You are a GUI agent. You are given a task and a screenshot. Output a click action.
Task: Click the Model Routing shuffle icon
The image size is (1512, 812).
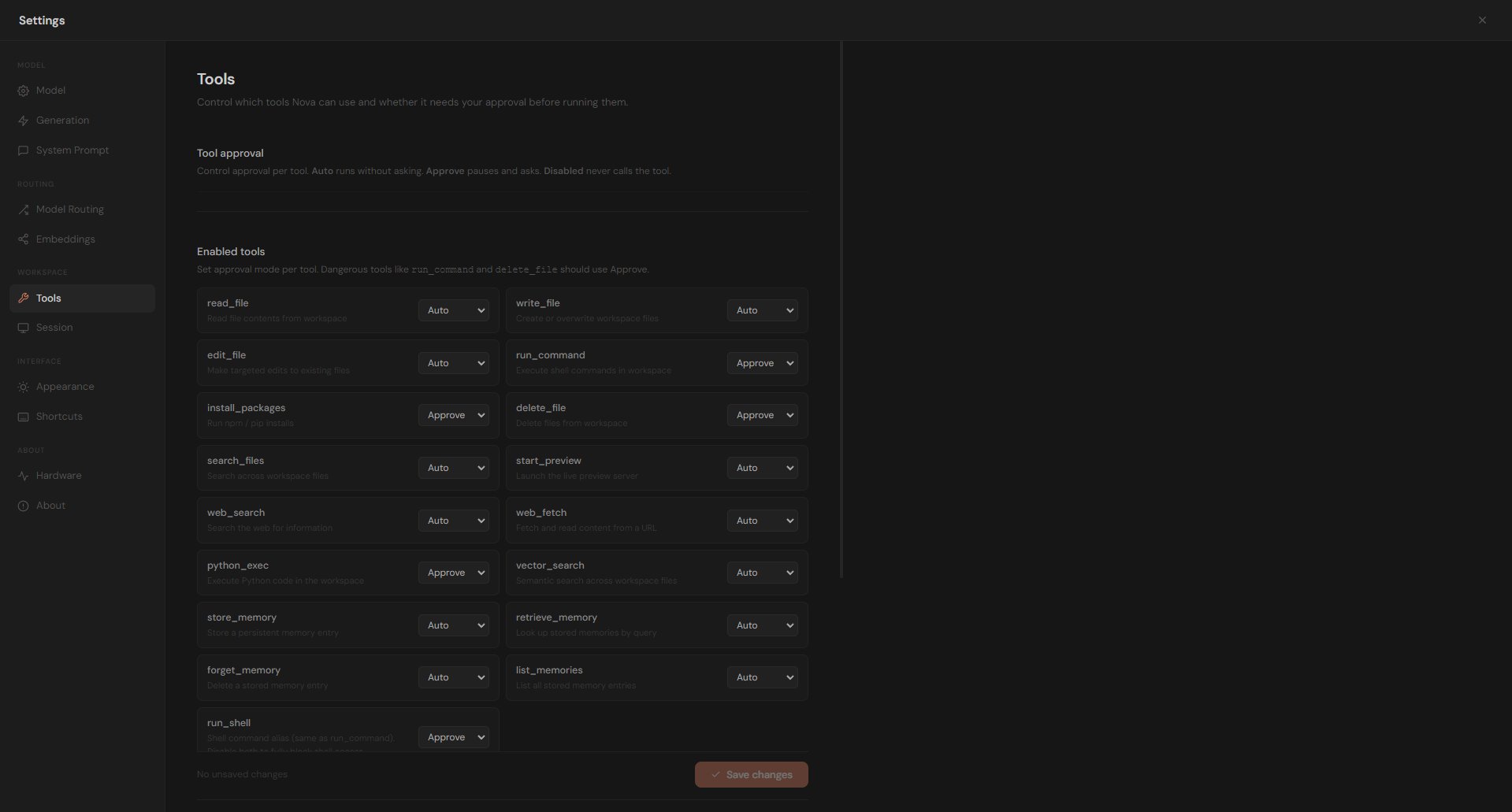[24, 209]
